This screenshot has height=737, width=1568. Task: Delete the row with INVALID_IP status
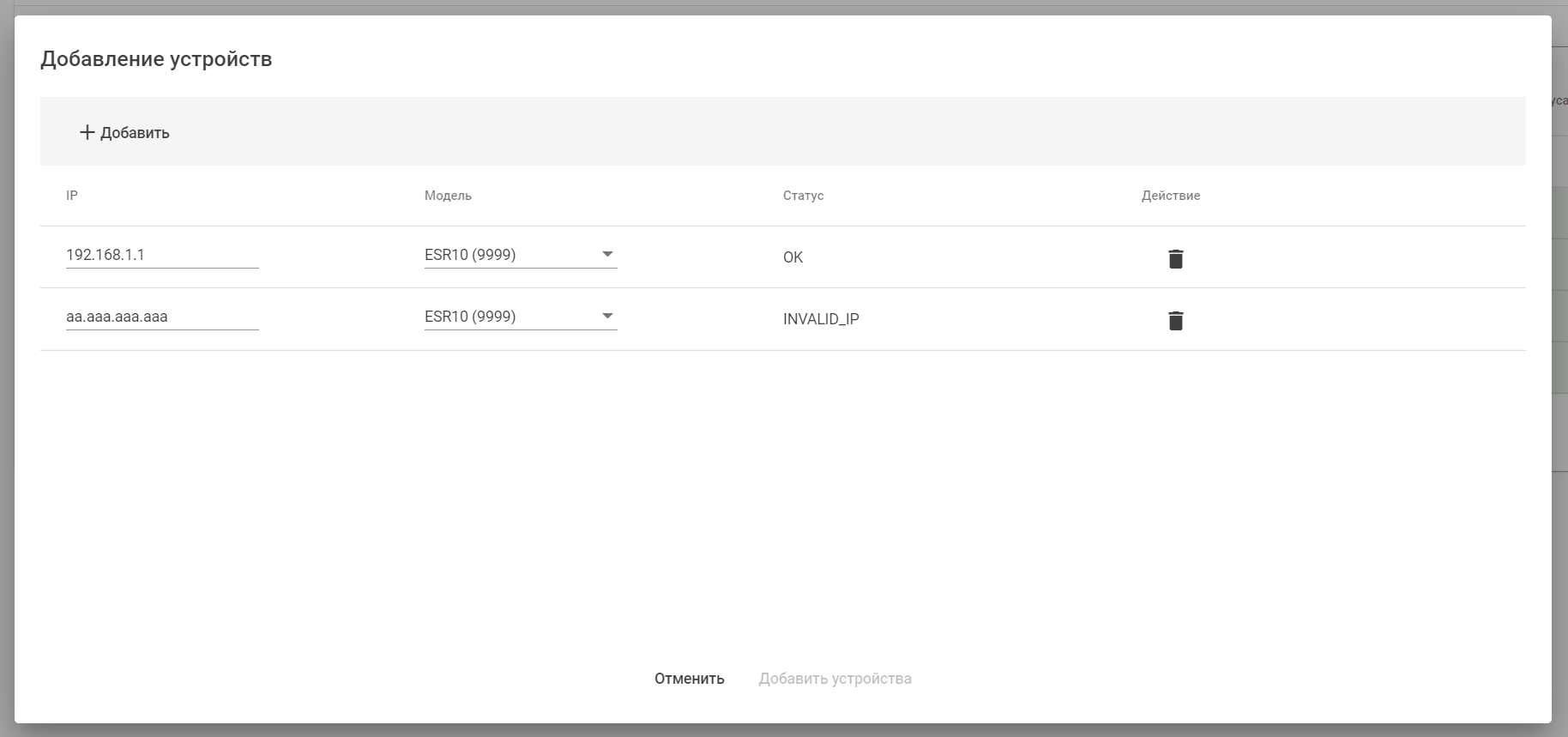[x=1175, y=320]
